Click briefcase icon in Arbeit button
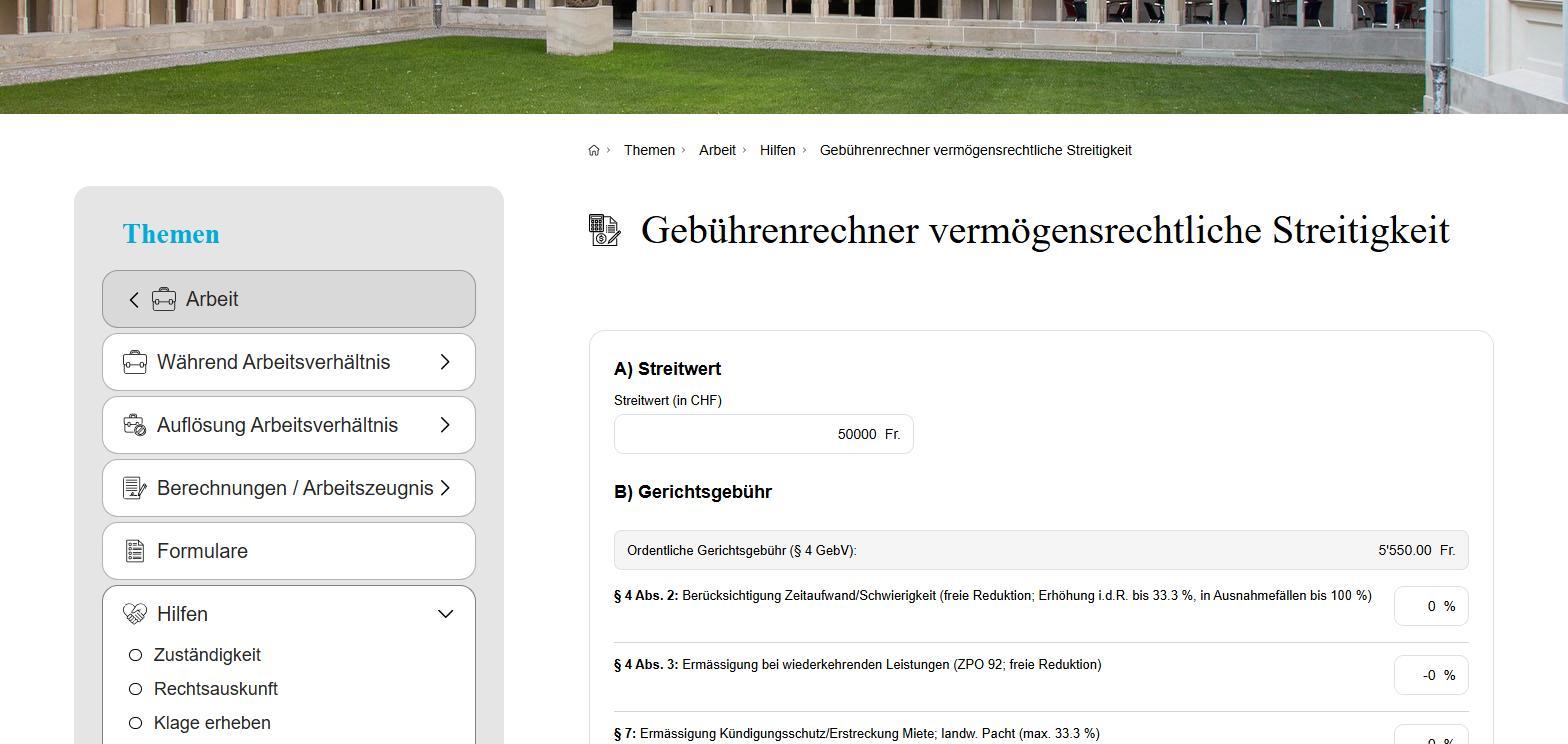The height and width of the screenshot is (744, 1568). point(164,299)
